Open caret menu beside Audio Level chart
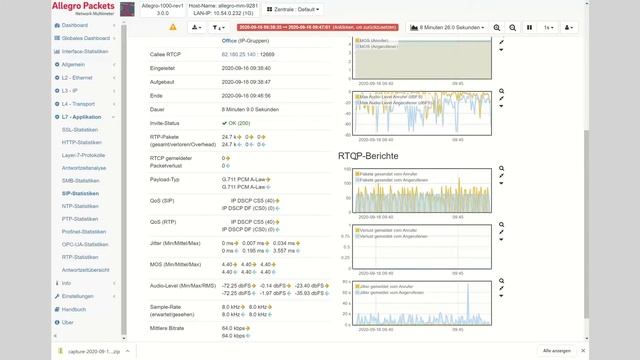This screenshot has width=640, height=360. (x=501, y=106)
